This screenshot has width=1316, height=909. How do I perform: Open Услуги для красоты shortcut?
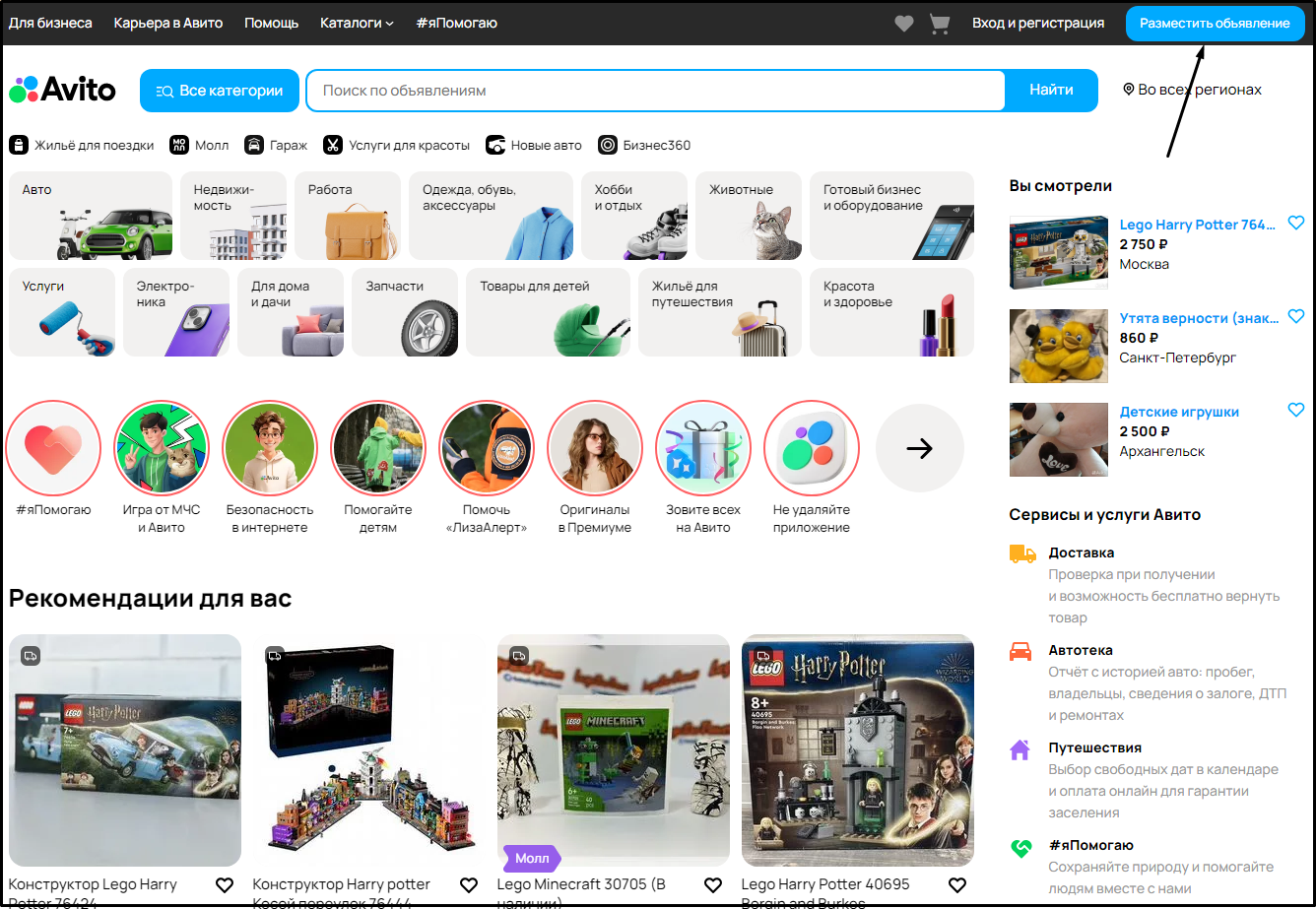click(396, 145)
